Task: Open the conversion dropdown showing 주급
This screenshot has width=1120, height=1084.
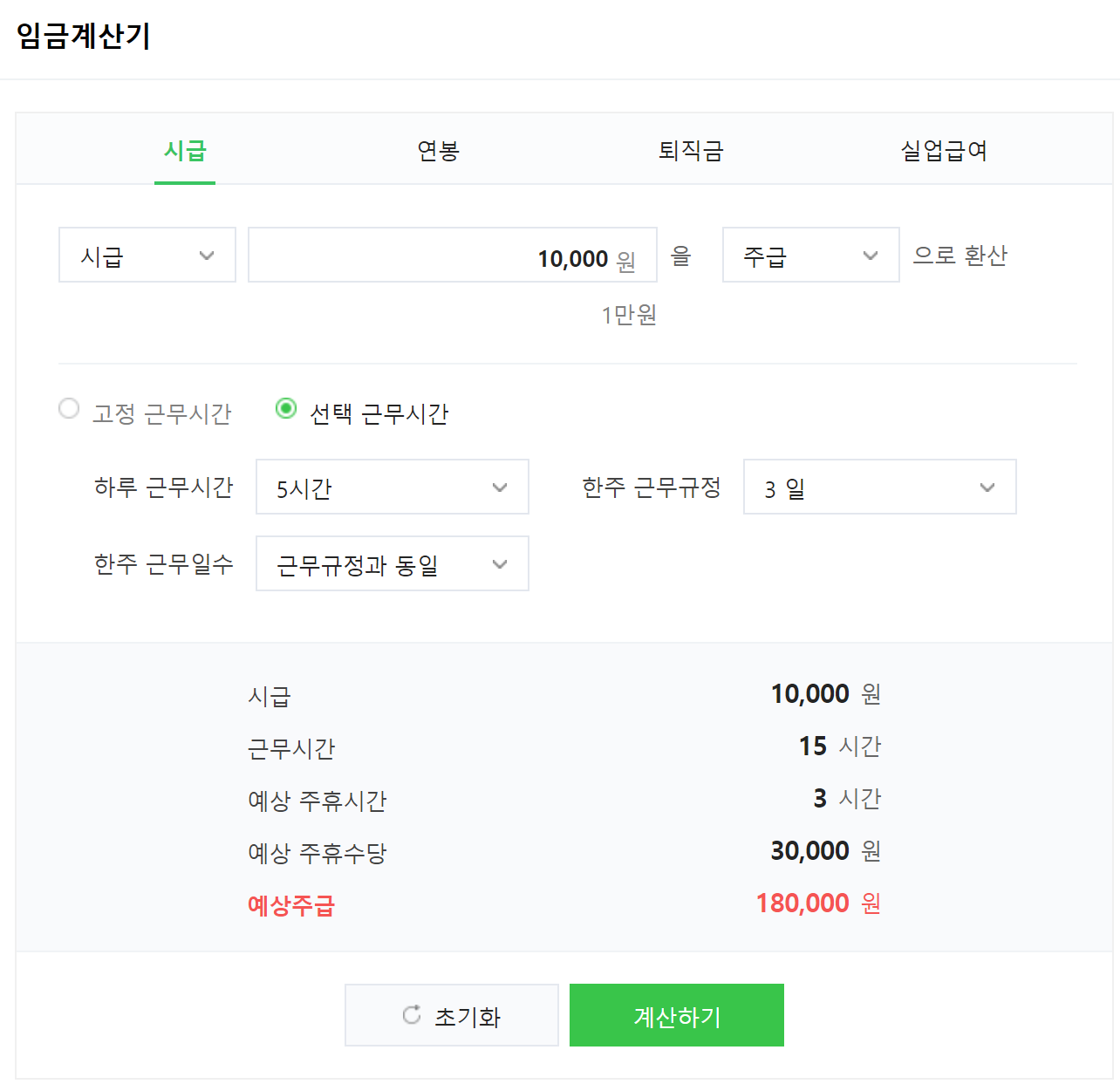Action: tap(810, 255)
